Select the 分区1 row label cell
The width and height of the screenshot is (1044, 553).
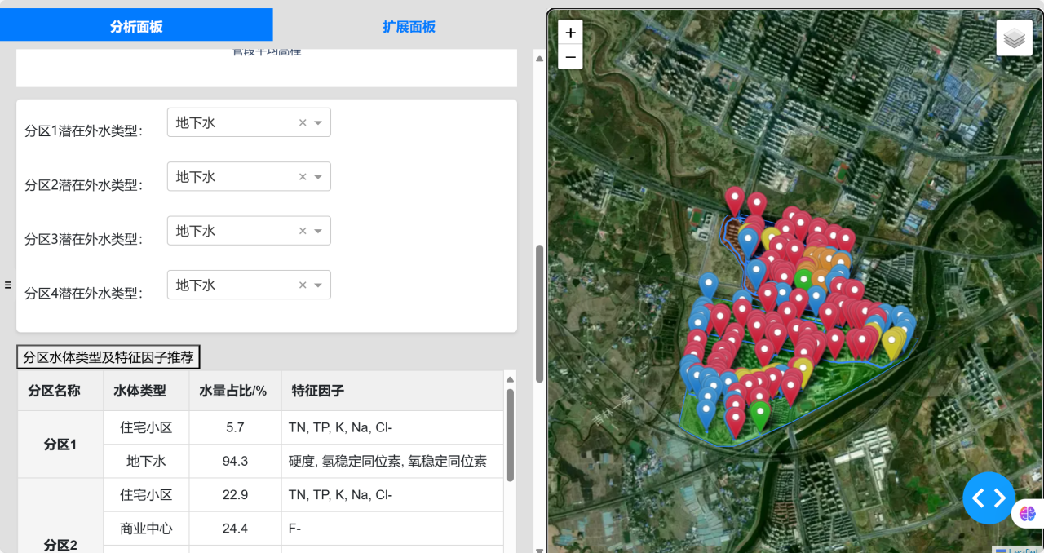point(61,445)
